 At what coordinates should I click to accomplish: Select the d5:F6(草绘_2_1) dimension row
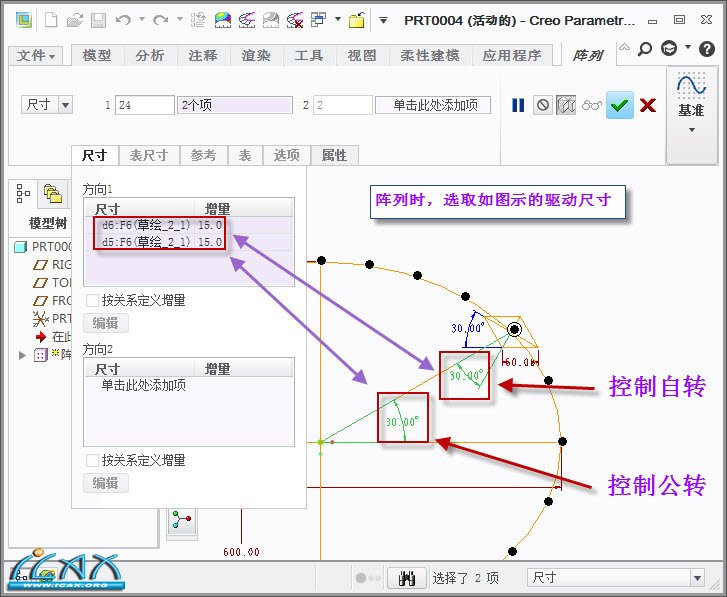coord(189,242)
